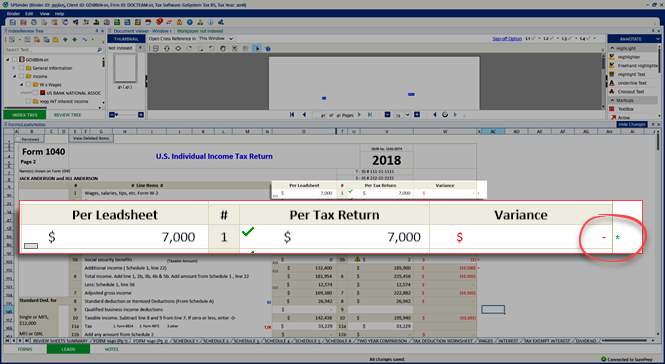Viewport: 665px width, 364px height.
Task: Open the View menu
Action: [x=44, y=14]
